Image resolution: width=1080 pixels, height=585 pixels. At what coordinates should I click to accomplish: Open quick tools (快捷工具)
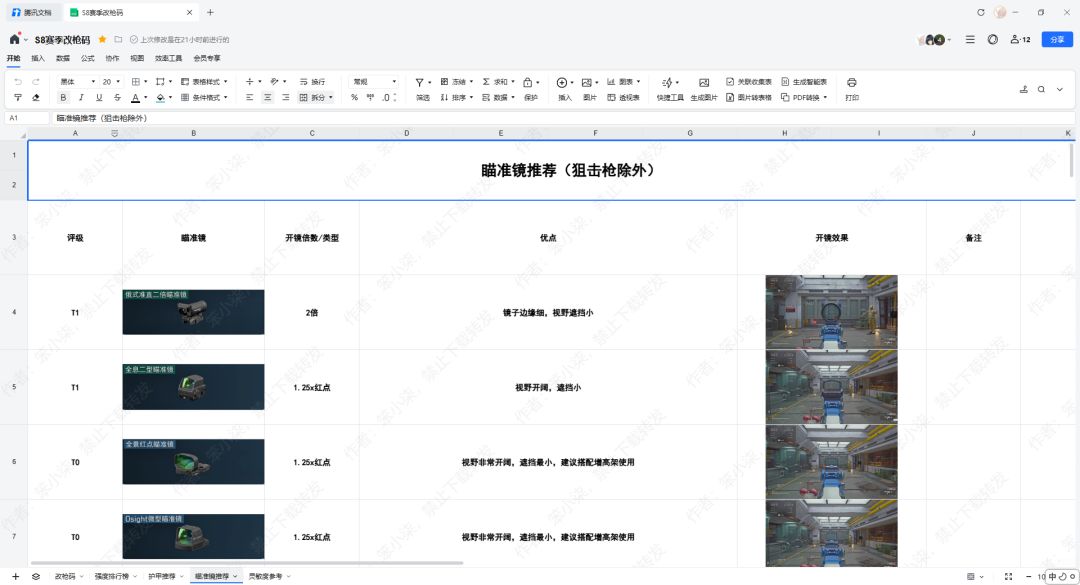pyautogui.click(x=670, y=89)
